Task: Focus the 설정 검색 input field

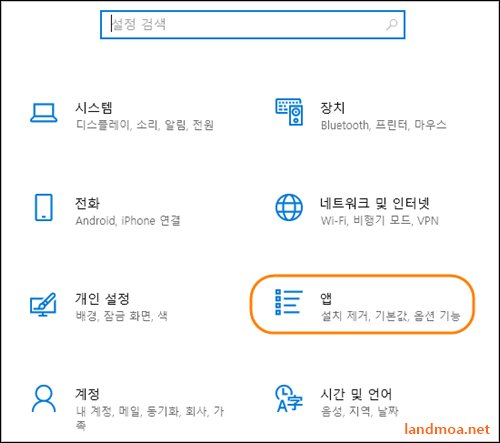Action: 253,25
